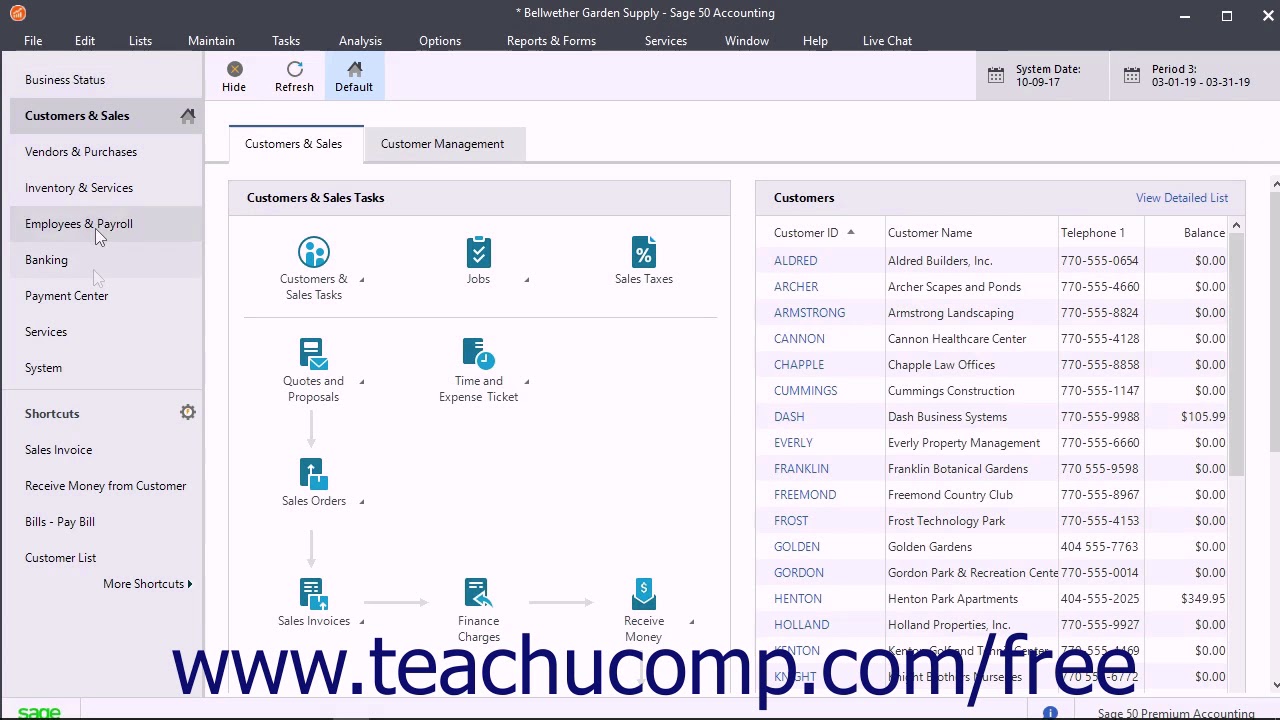Go to Vendors & Purchases
Screen dimensions: 1280x720
tap(81, 152)
